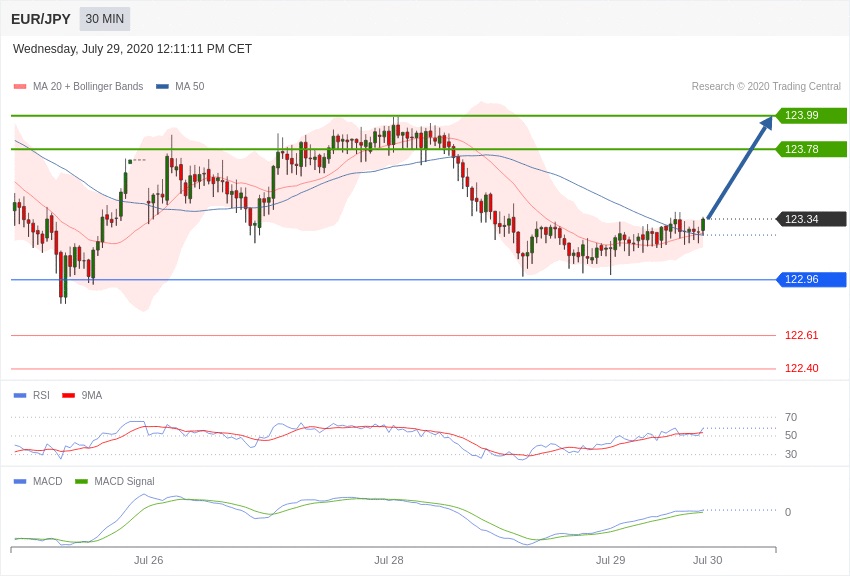Click the 9MA legend label
Viewport: 850px width, 576px height.
click(x=92, y=396)
